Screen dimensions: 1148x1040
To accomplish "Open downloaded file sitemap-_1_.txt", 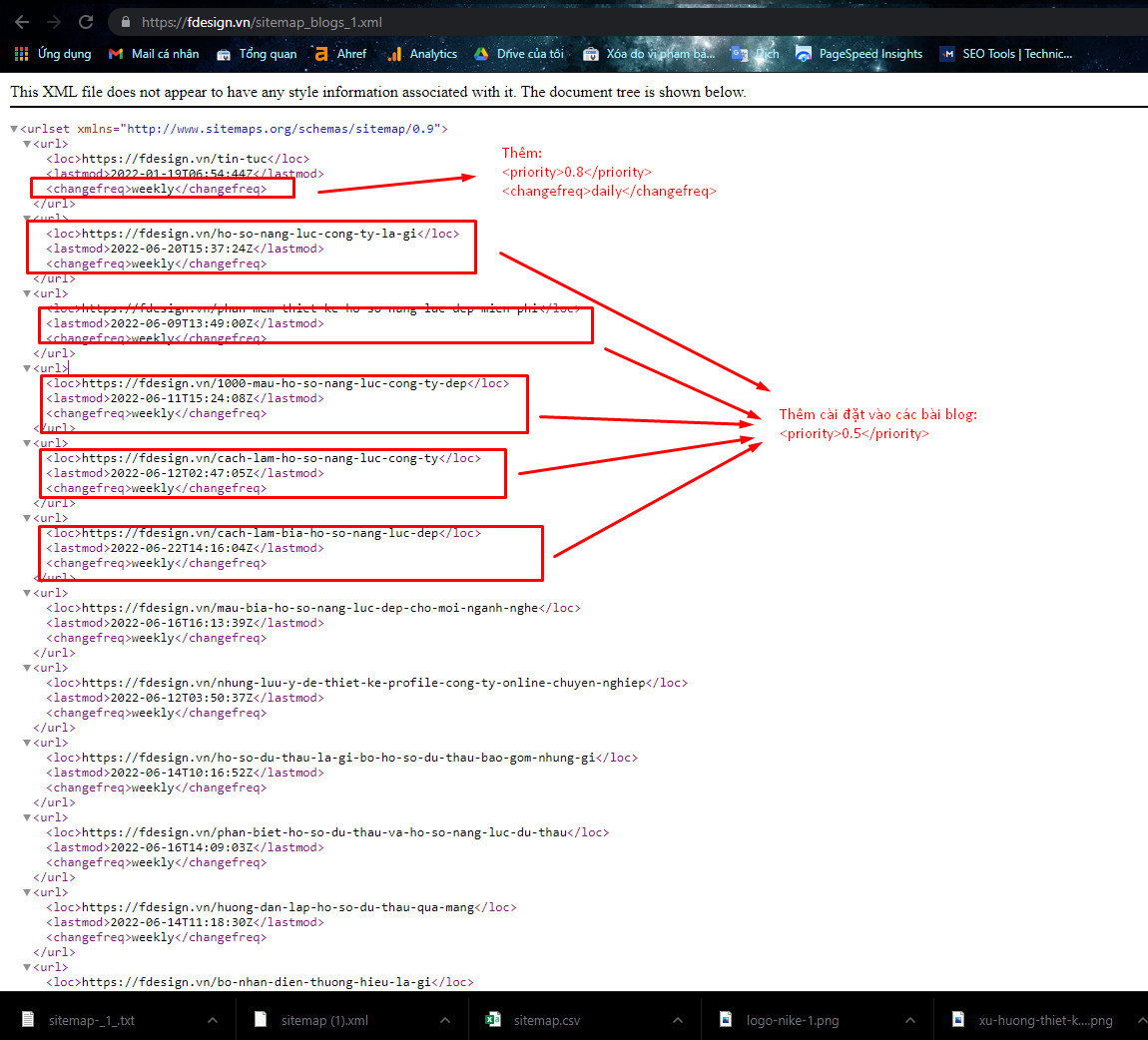I will [92, 1020].
